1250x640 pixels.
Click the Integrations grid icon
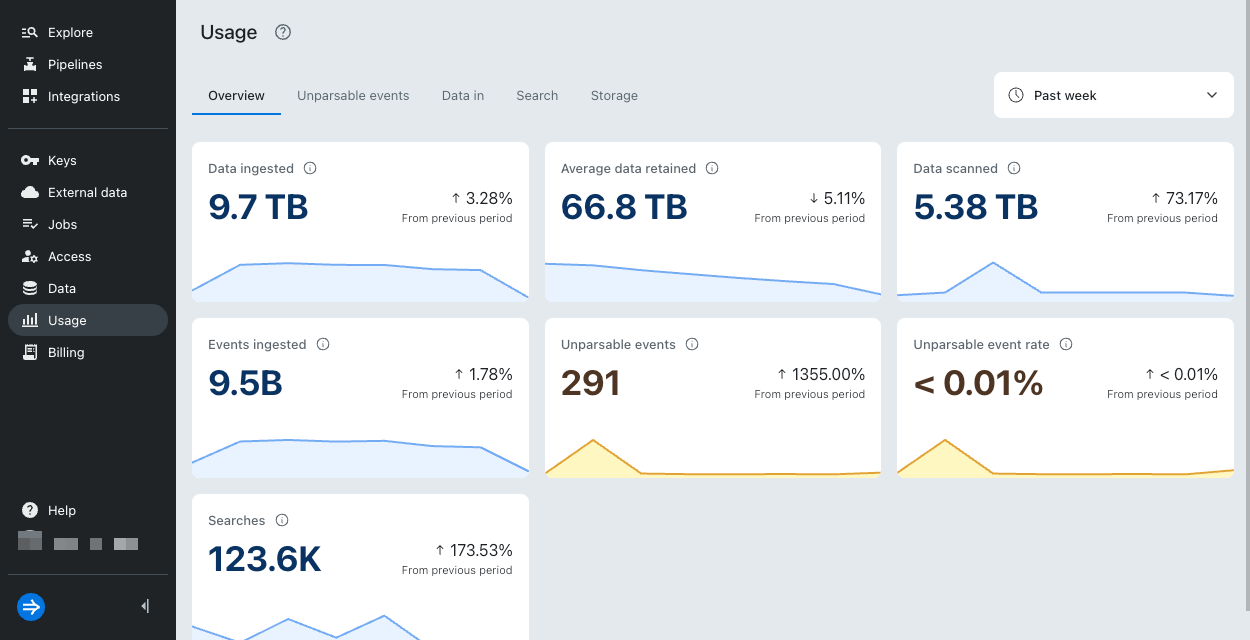(x=30, y=96)
